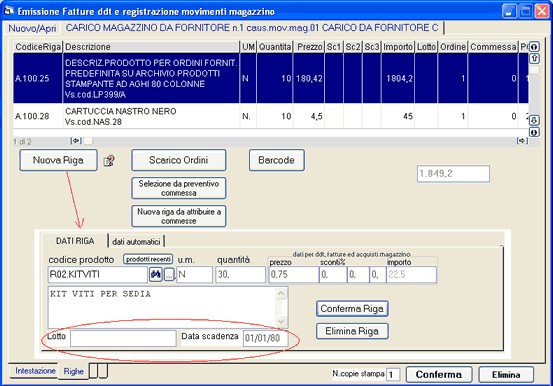
Task: Click the ellipsis browse button next to product code
Action: [x=169, y=275]
